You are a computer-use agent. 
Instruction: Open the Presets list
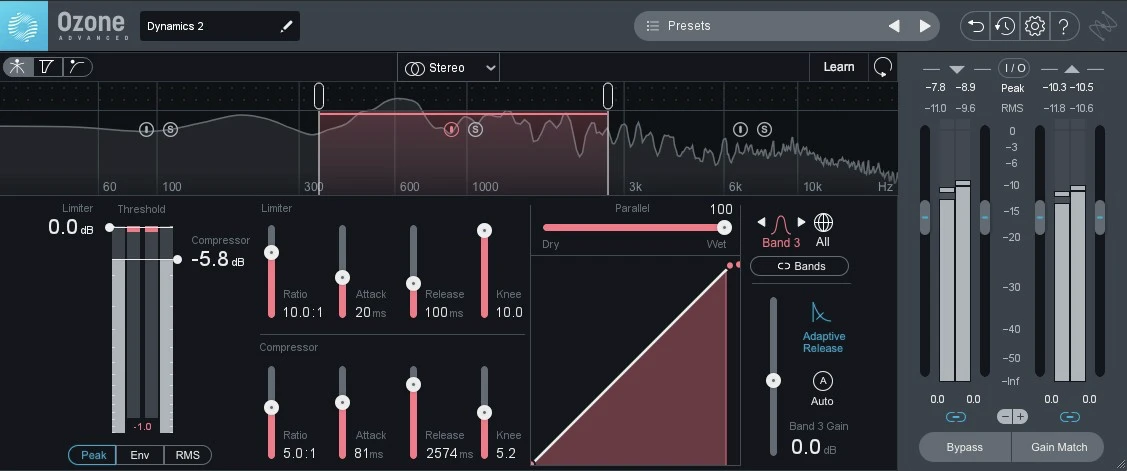760,26
